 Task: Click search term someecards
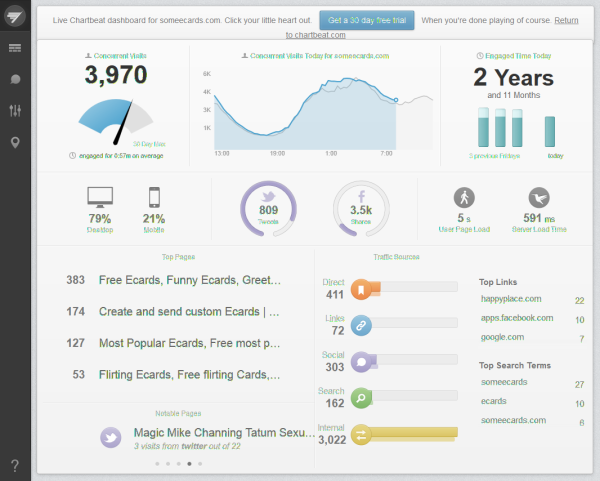click(x=504, y=382)
